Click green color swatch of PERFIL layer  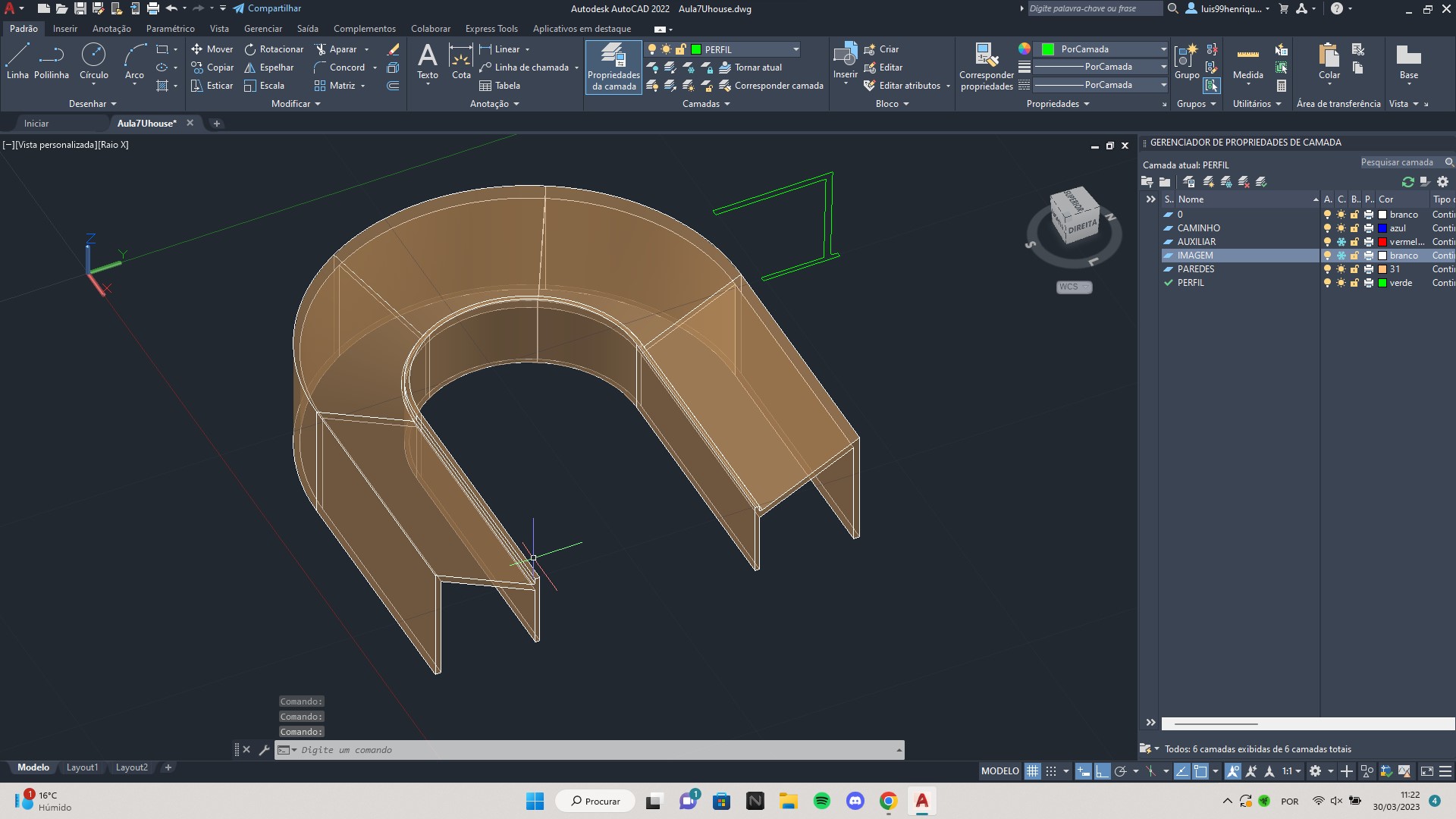click(1382, 283)
